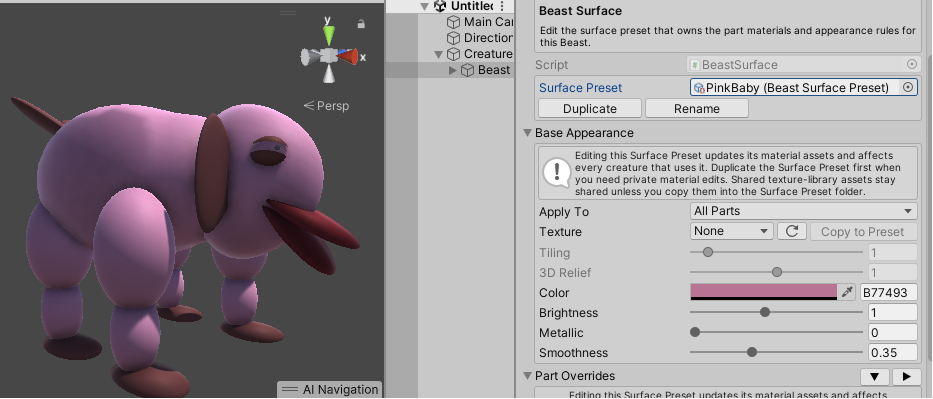Select Main Camera object in the hierarchy
This screenshot has width=933, height=399.
pyautogui.click(x=480, y=22)
